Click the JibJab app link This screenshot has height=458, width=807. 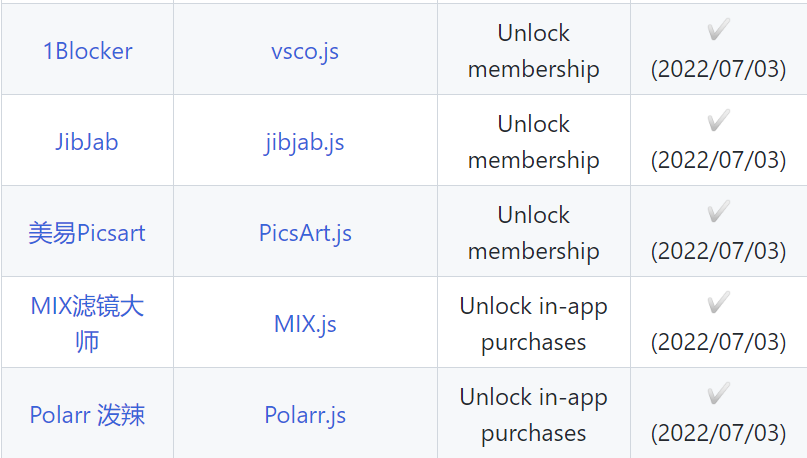[x=87, y=142]
